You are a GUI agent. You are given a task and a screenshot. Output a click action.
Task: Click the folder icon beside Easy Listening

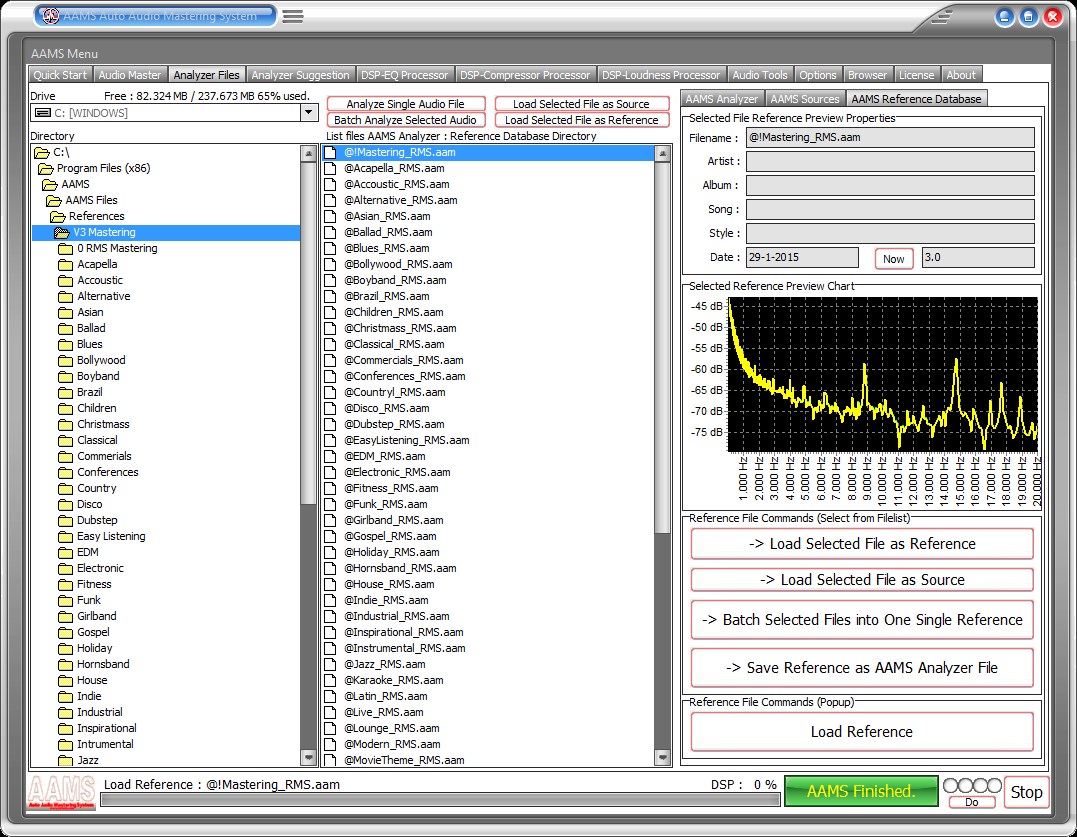pyautogui.click(x=65, y=536)
